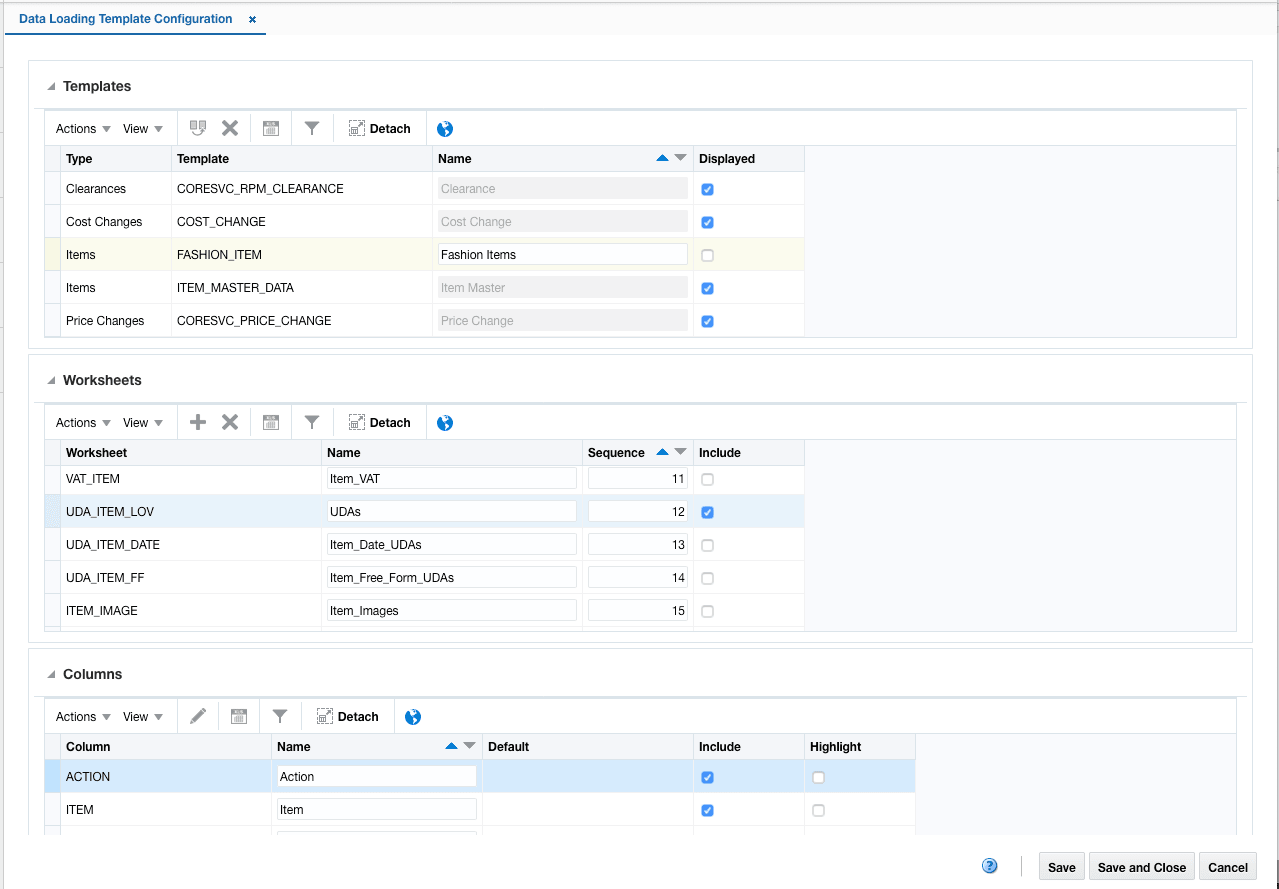
Task: Open the Actions menu in the Templates panel
Action: tap(80, 128)
